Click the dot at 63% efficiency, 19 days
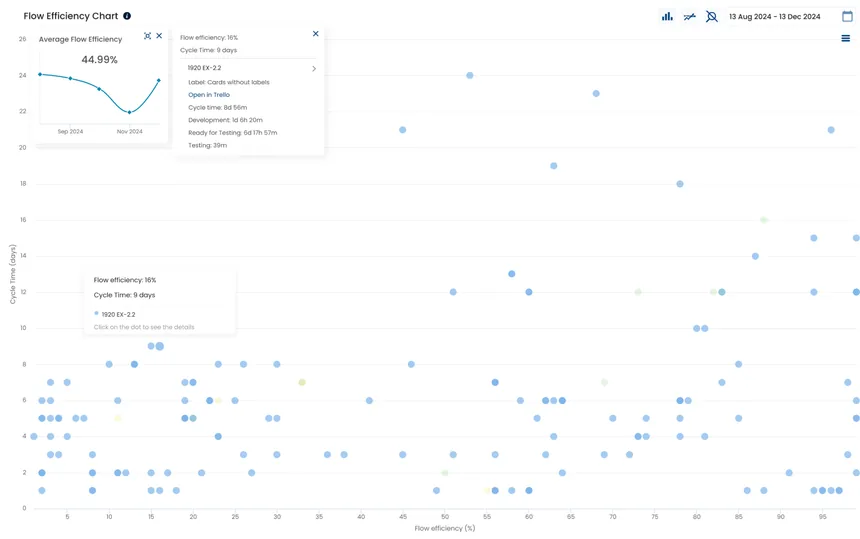Viewport: 860px width, 539px height. coord(553,166)
